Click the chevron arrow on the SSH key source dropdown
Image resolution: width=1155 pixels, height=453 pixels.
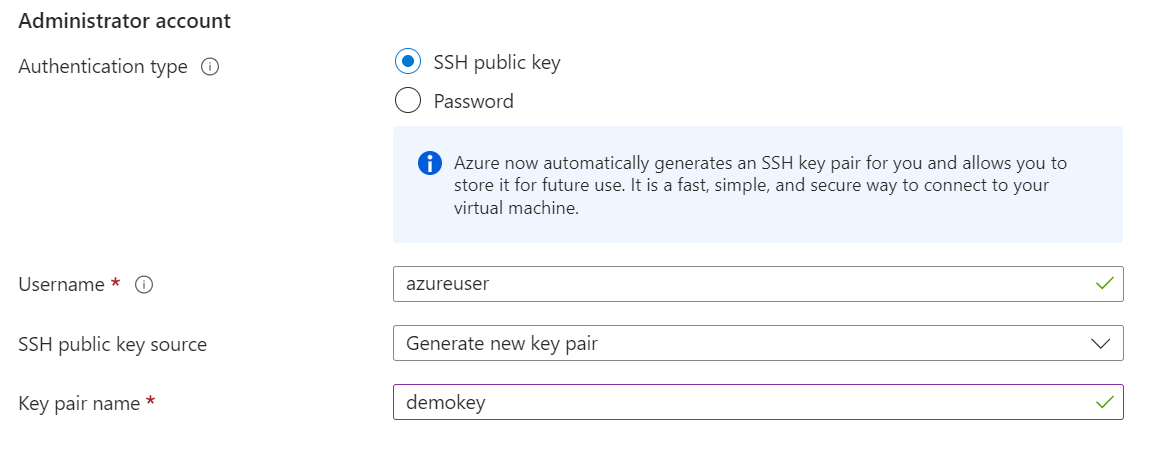click(1100, 343)
